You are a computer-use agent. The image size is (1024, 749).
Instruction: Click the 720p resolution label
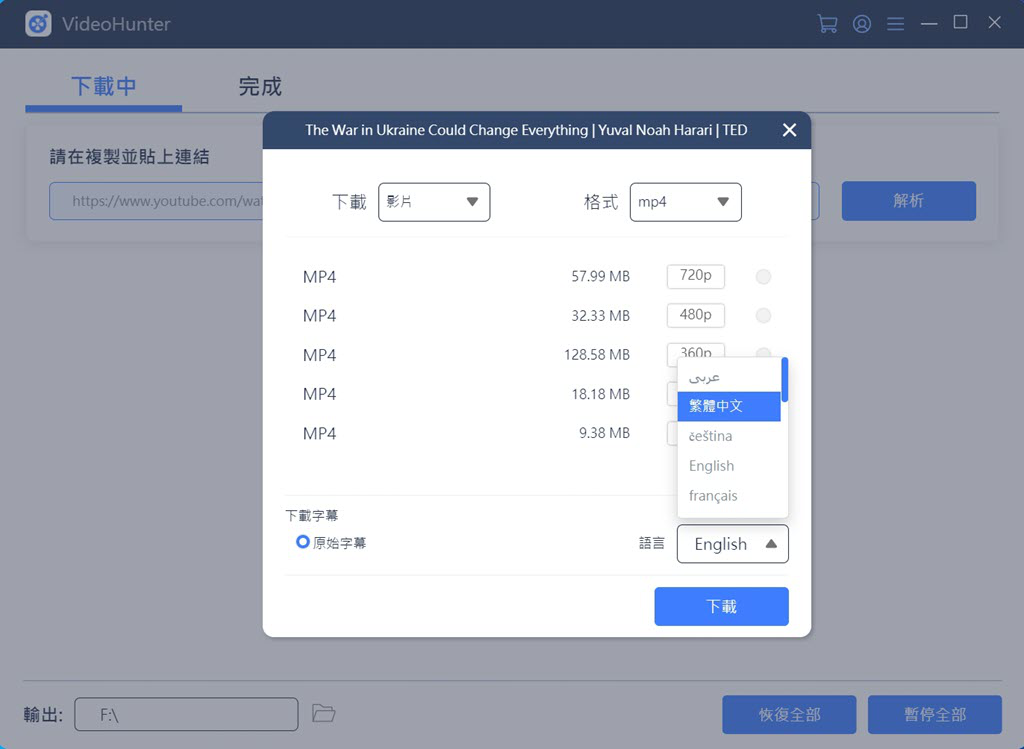point(696,276)
